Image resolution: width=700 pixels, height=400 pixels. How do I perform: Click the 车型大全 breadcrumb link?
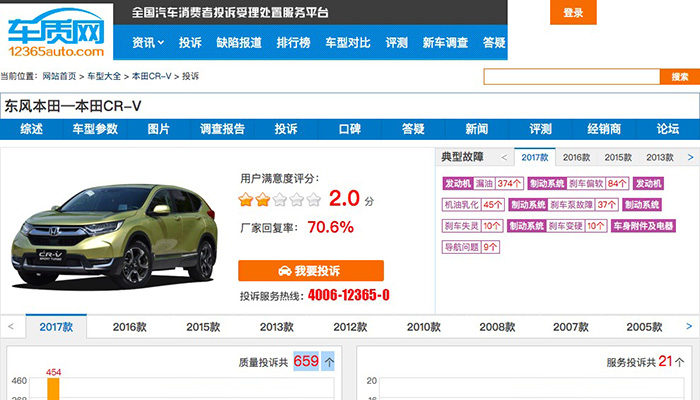(104, 76)
